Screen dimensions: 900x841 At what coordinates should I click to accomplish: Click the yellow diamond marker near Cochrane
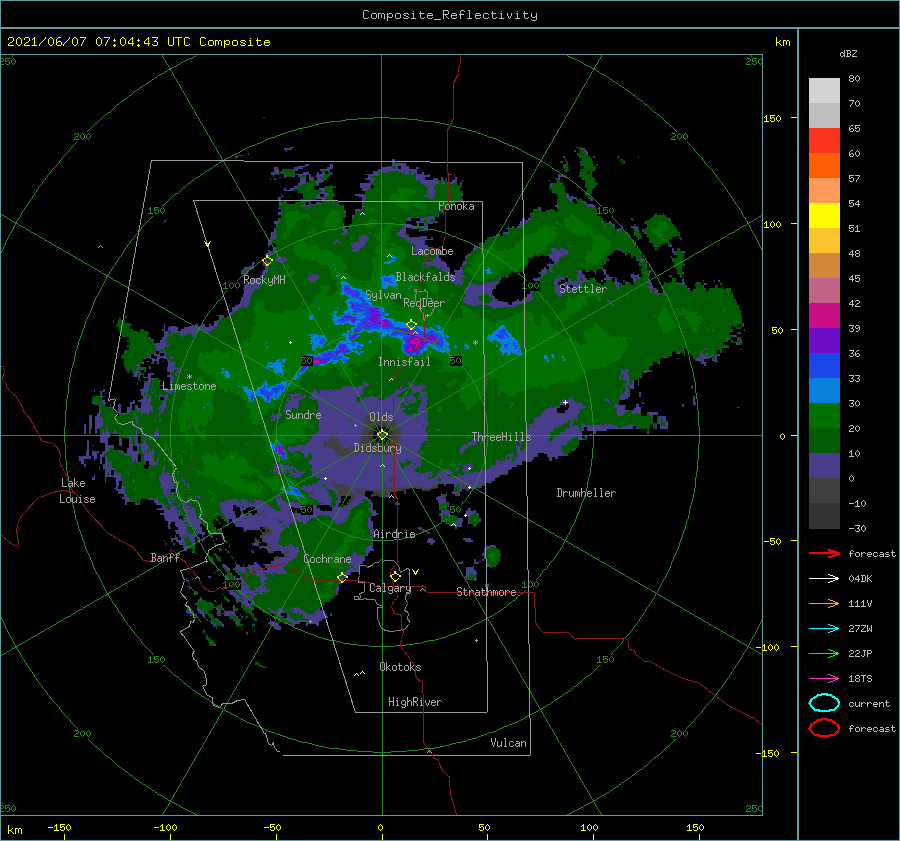[x=342, y=577]
